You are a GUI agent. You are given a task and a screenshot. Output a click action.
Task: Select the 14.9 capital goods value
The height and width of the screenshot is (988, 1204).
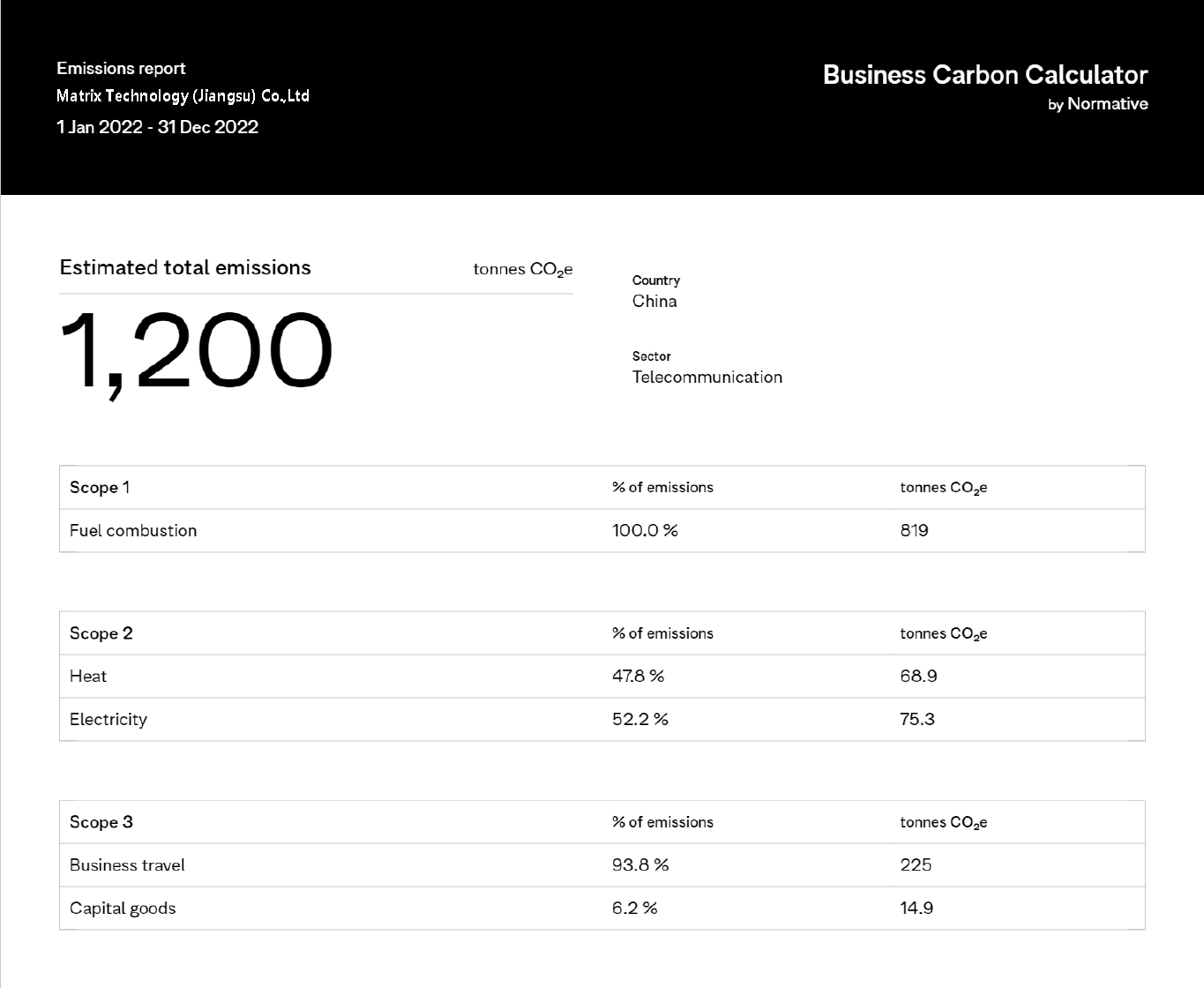(916, 909)
